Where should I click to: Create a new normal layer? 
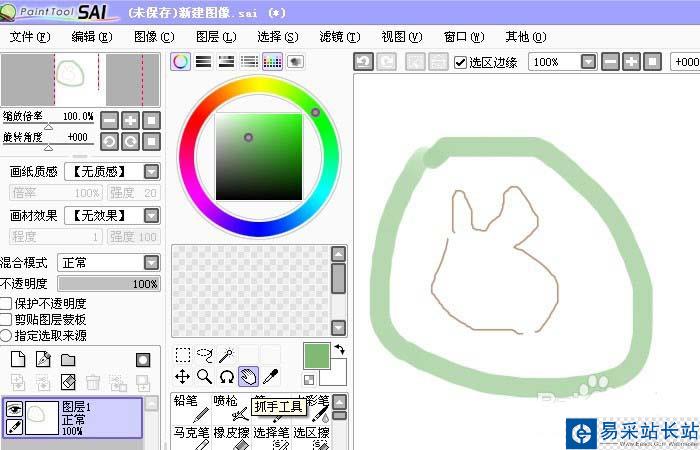(18, 359)
